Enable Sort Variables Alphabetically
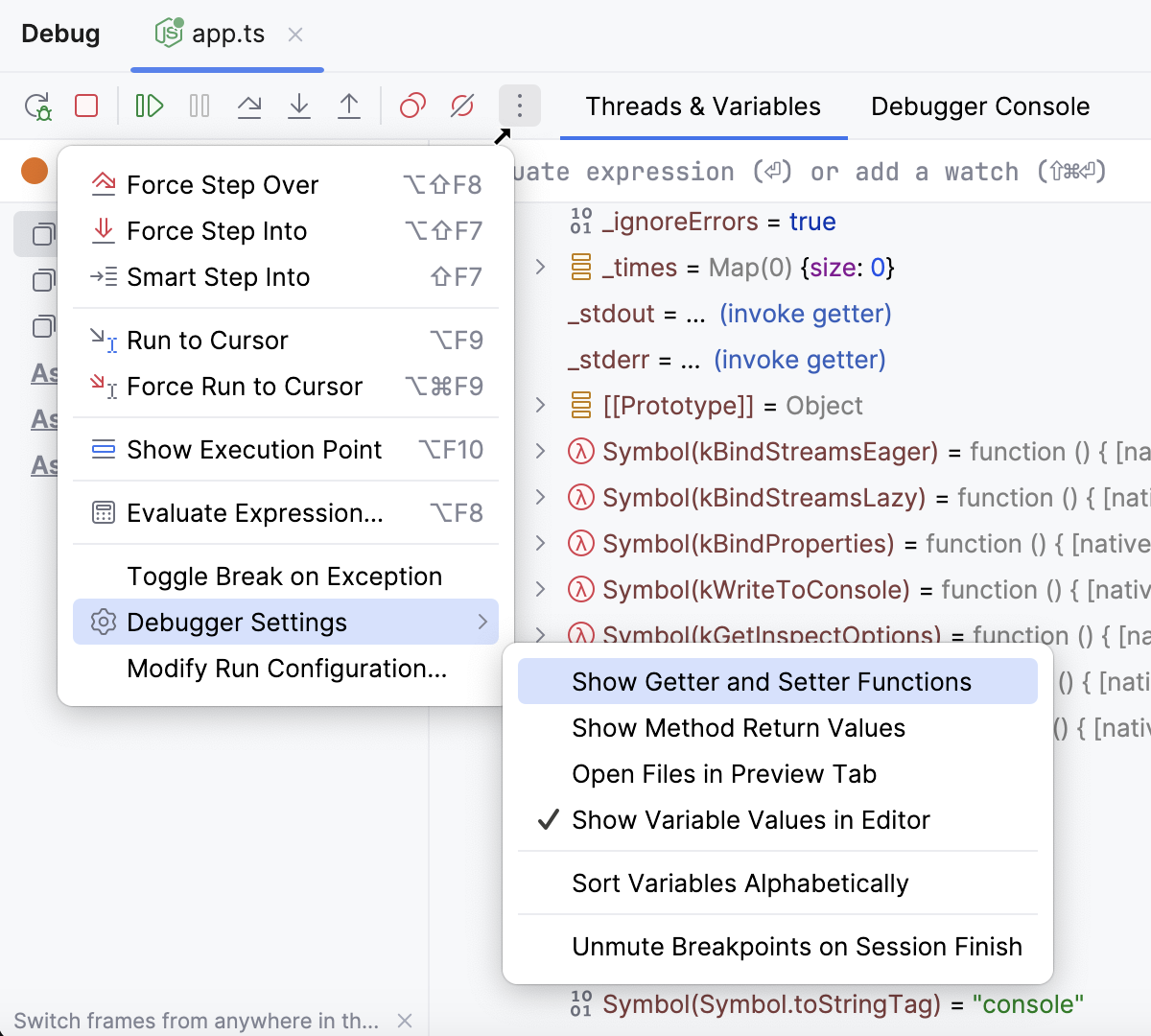This screenshot has width=1151, height=1036. point(740,883)
